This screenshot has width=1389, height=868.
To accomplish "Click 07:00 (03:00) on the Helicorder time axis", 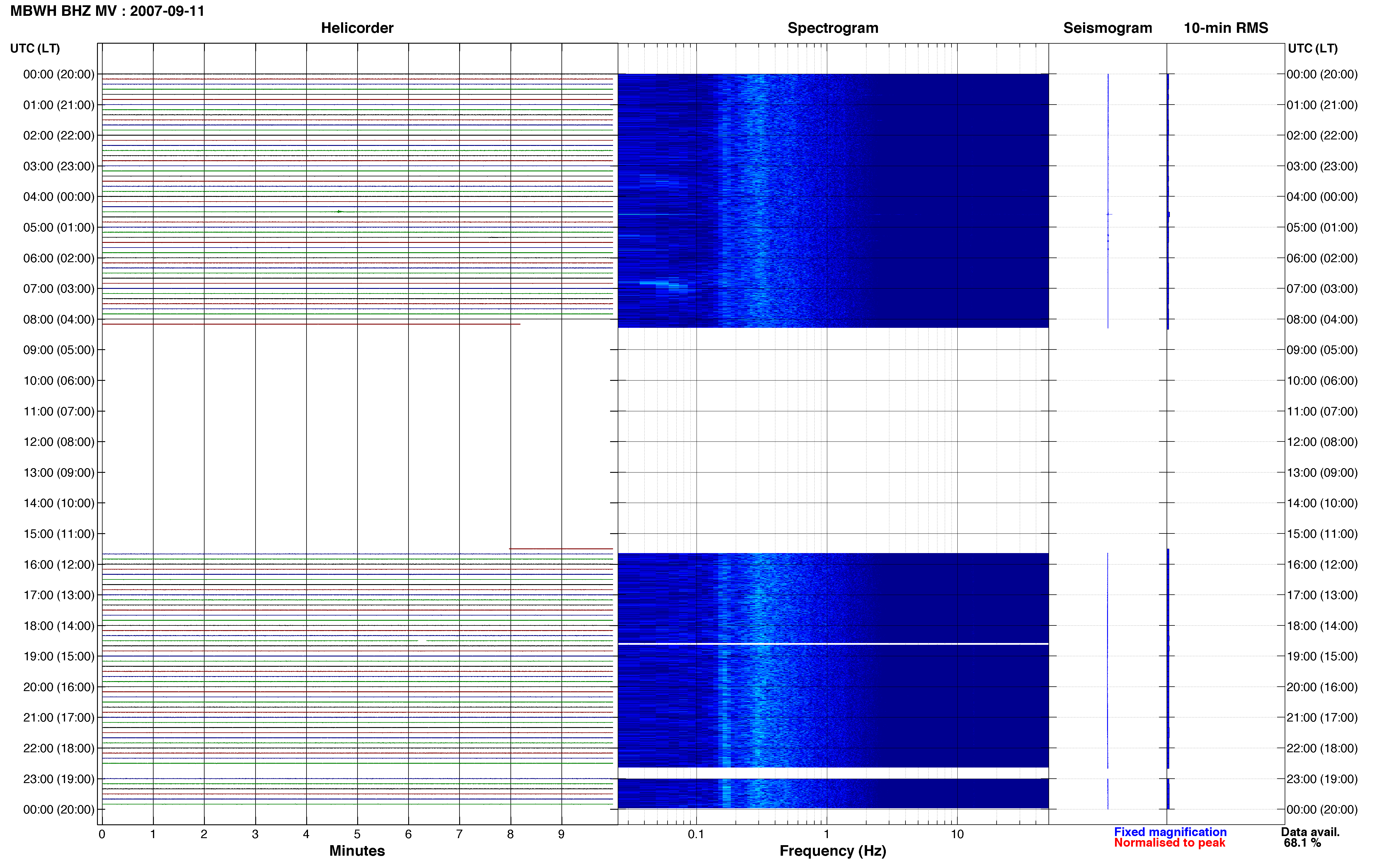I will (59, 289).
